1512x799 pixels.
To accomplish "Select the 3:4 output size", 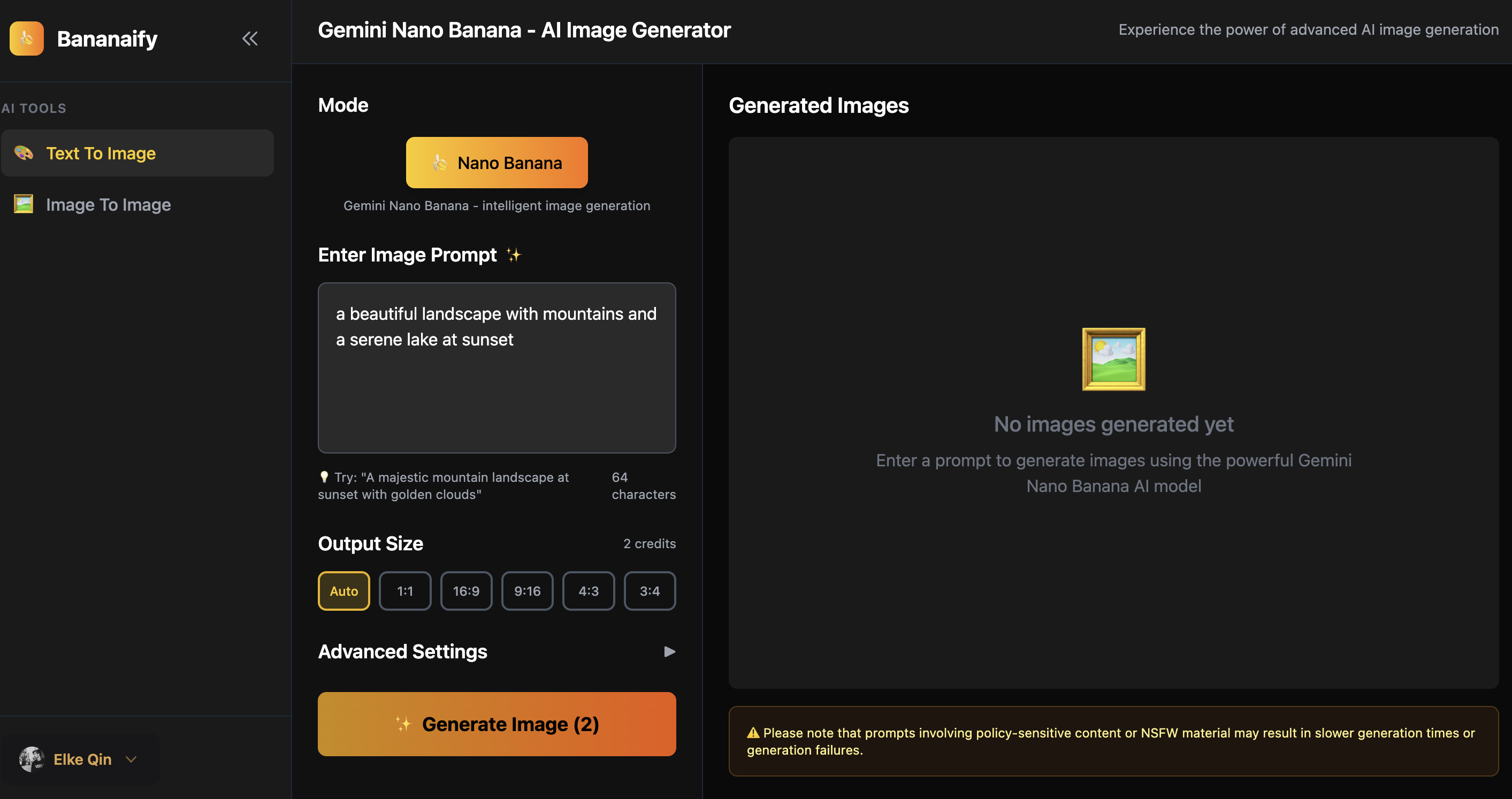I will [650, 591].
